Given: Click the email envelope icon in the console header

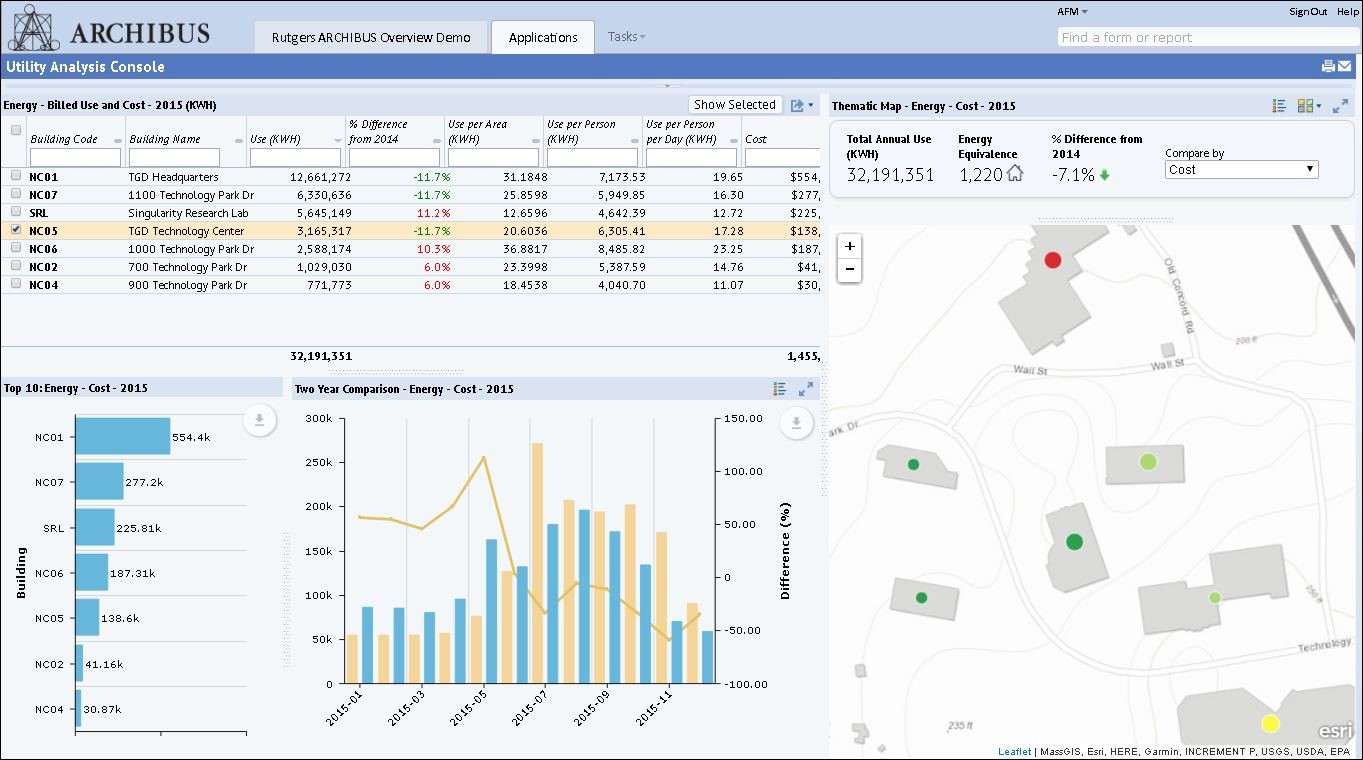Looking at the screenshot, I should coord(1344,67).
